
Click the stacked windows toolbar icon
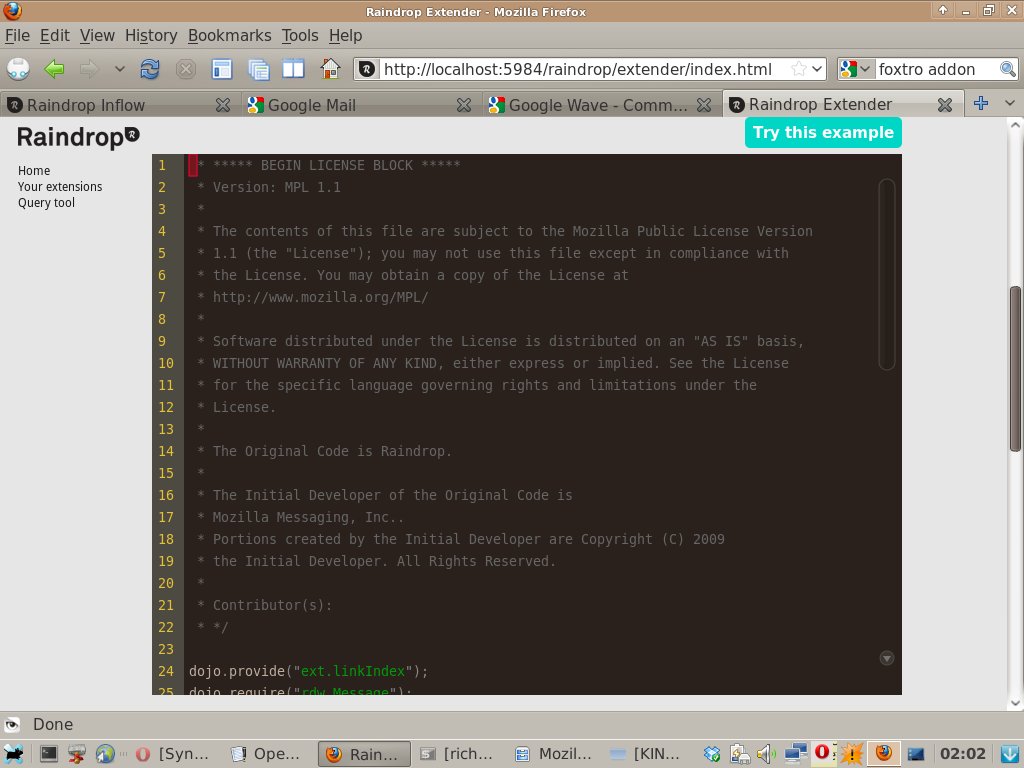[258, 69]
